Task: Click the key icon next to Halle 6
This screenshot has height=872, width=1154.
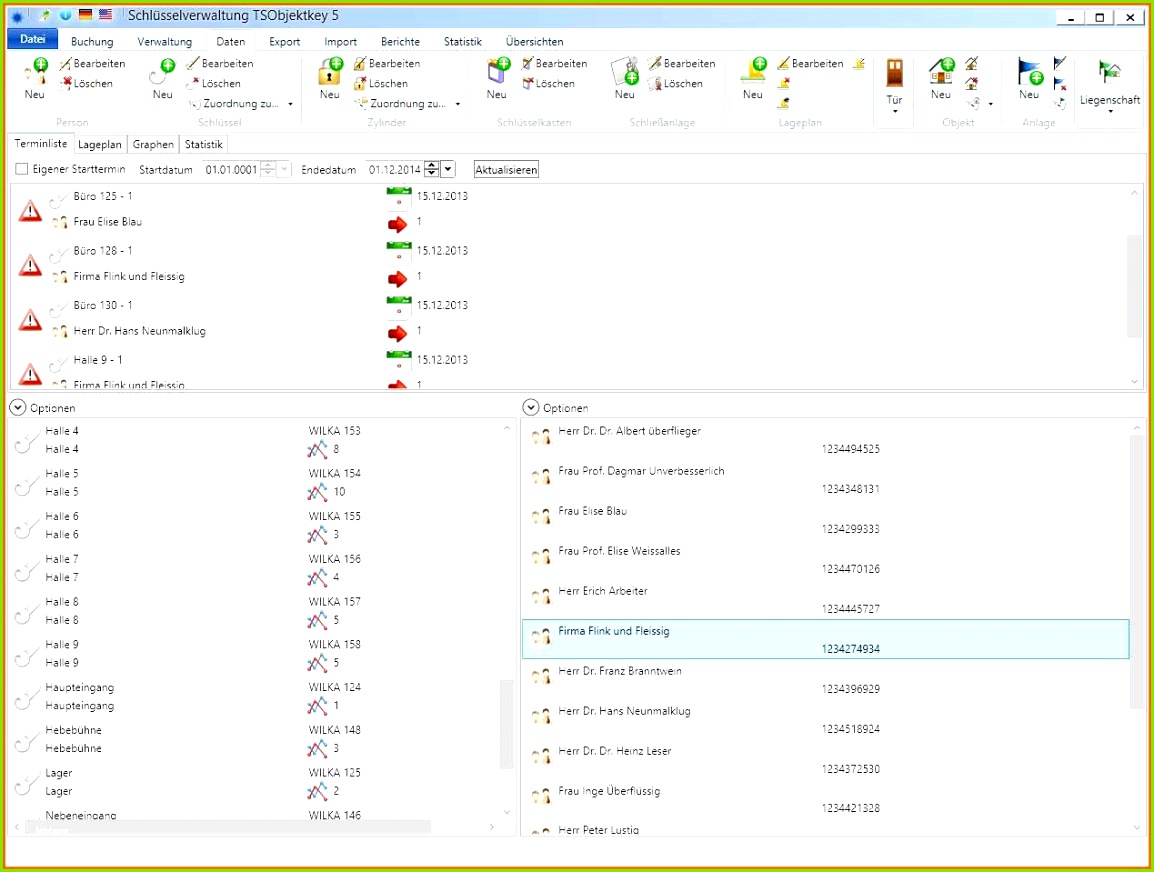Action: [x=26, y=527]
